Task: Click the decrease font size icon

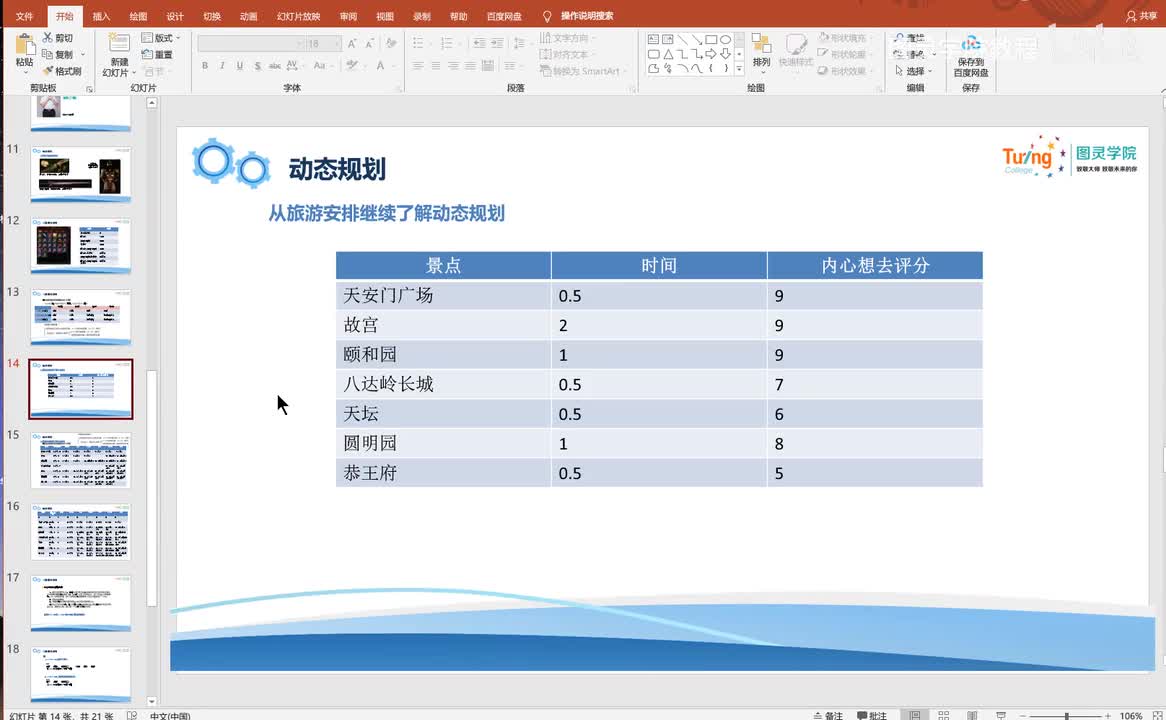Action: tap(370, 44)
